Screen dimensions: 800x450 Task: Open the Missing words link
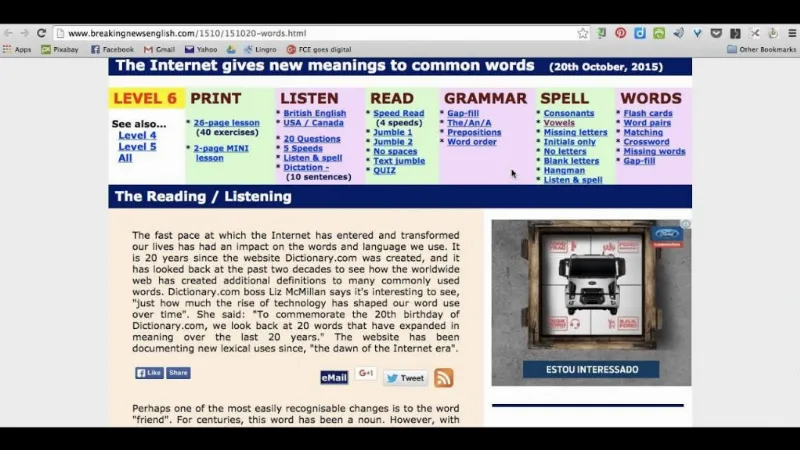click(x=655, y=152)
